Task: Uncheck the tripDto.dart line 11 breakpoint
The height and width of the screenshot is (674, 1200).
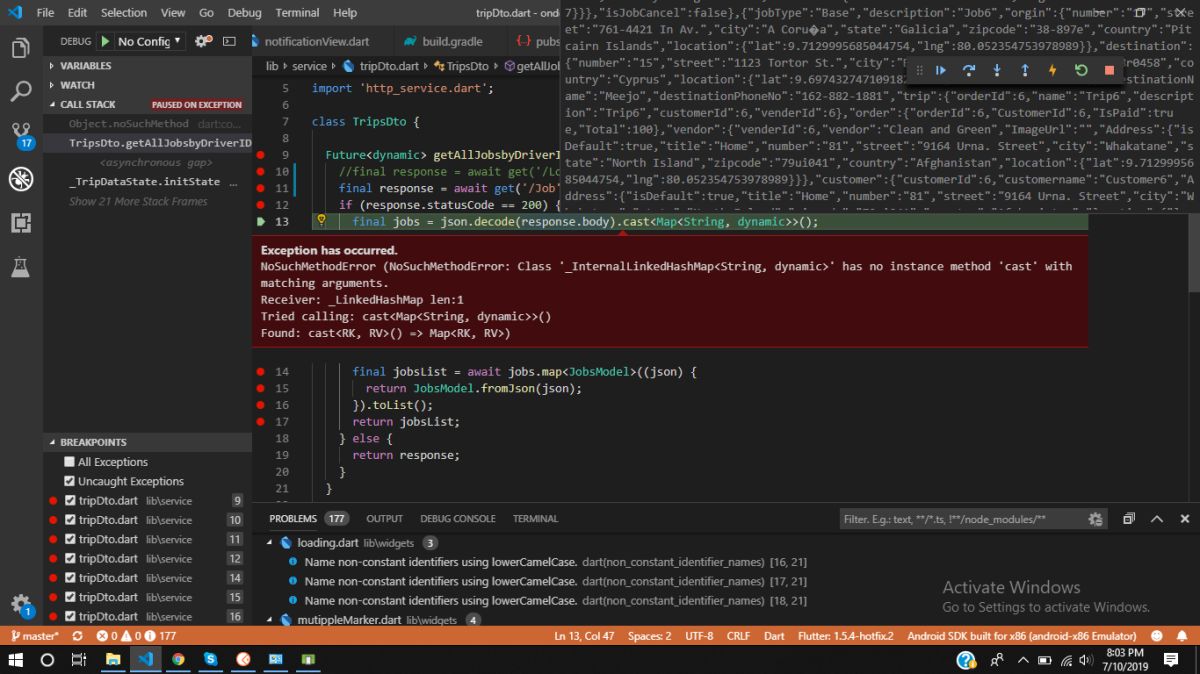Action: [70, 539]
